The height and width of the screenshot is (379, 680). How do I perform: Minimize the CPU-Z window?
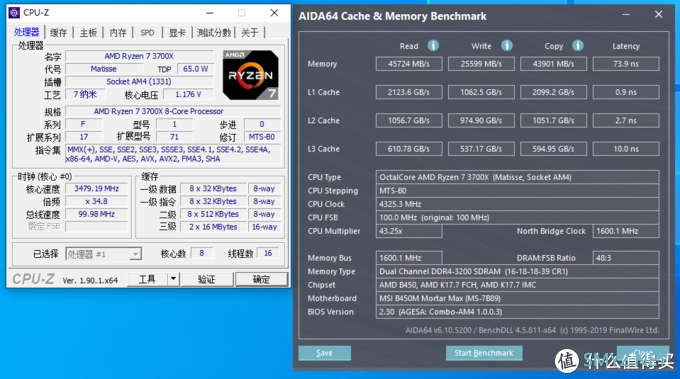tap(210, 13)
